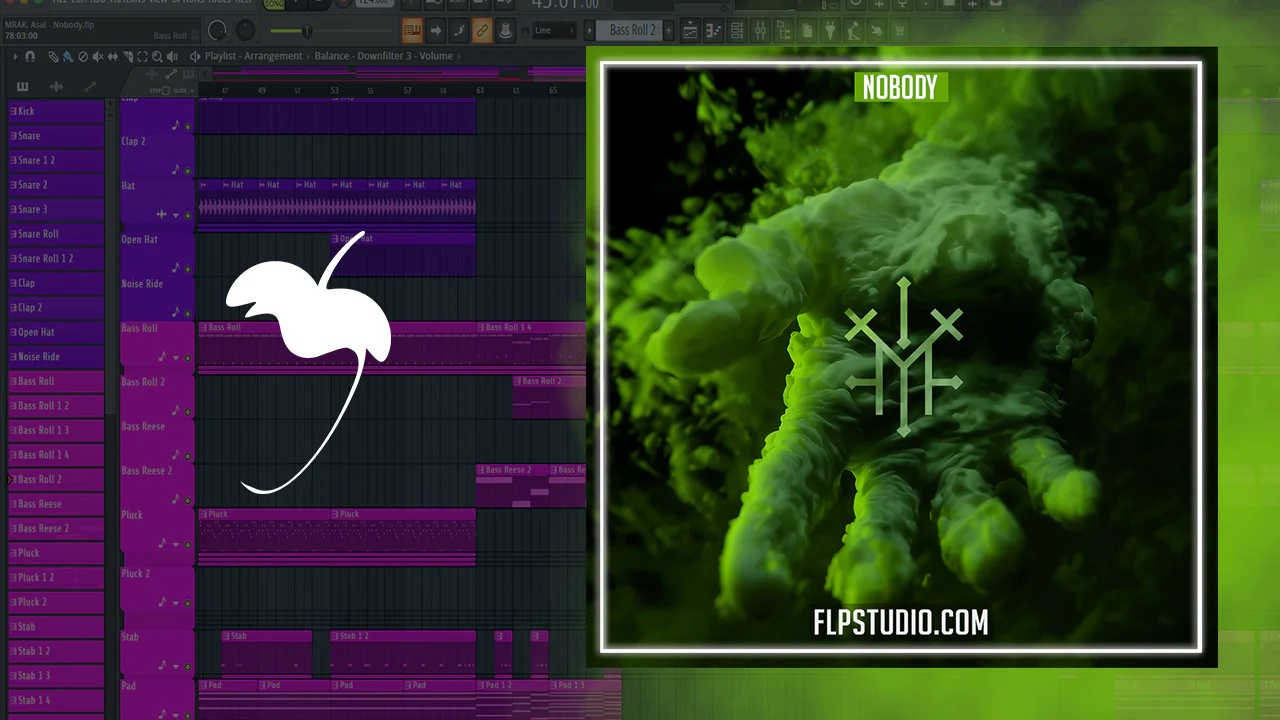Adjust the master volume knob
The image size is (1280, 720).
pos(217,31)
